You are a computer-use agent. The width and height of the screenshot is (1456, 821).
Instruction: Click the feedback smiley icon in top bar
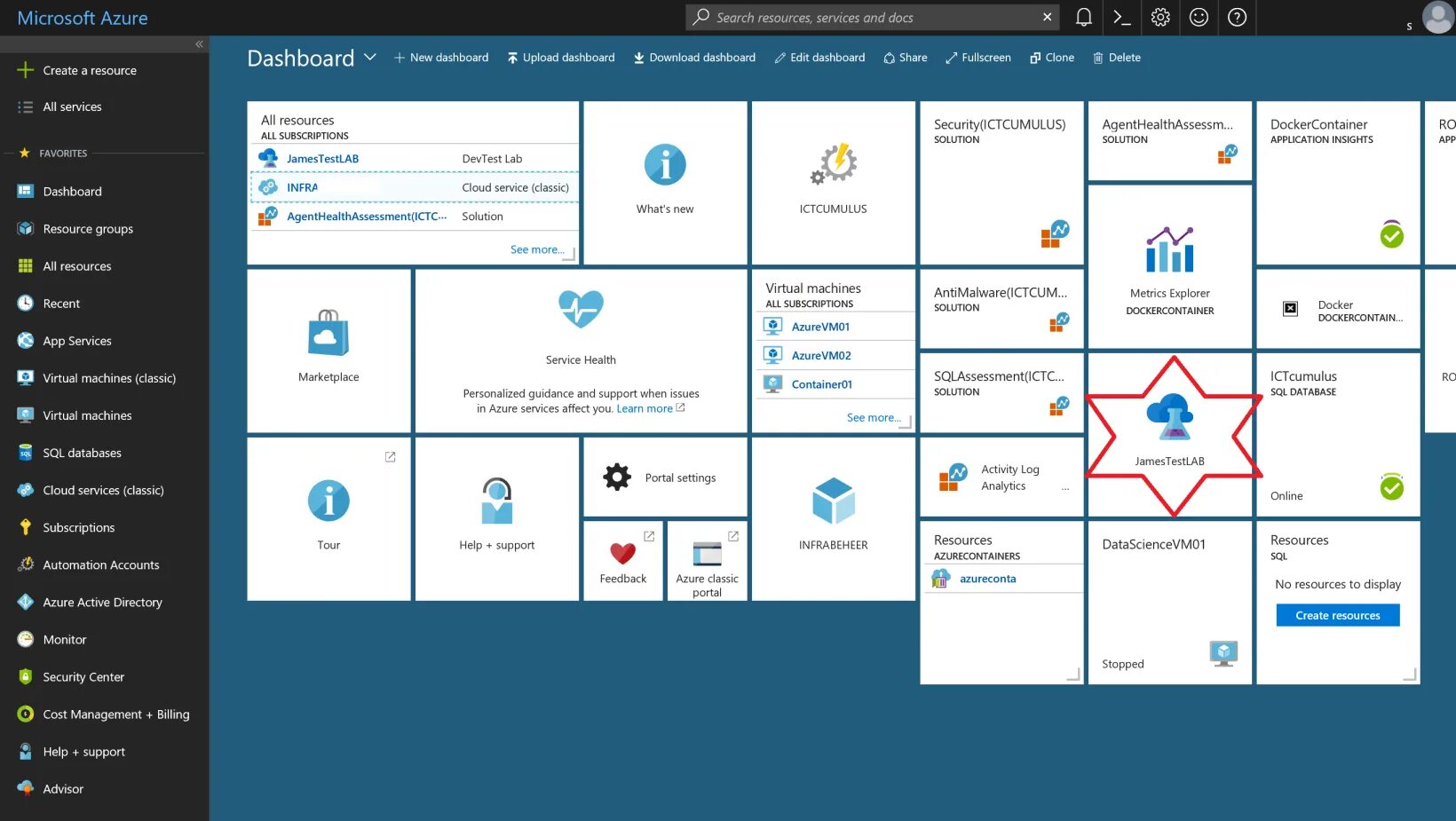pos(1199,17)
